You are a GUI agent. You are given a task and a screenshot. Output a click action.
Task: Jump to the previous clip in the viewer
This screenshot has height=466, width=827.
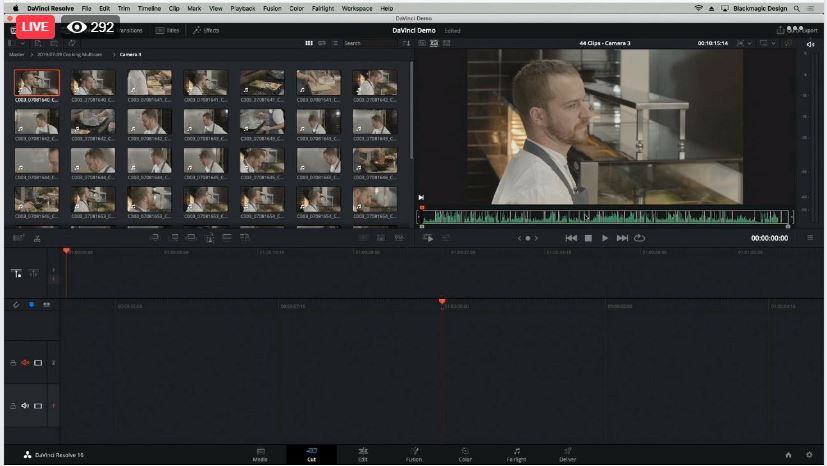571,238
